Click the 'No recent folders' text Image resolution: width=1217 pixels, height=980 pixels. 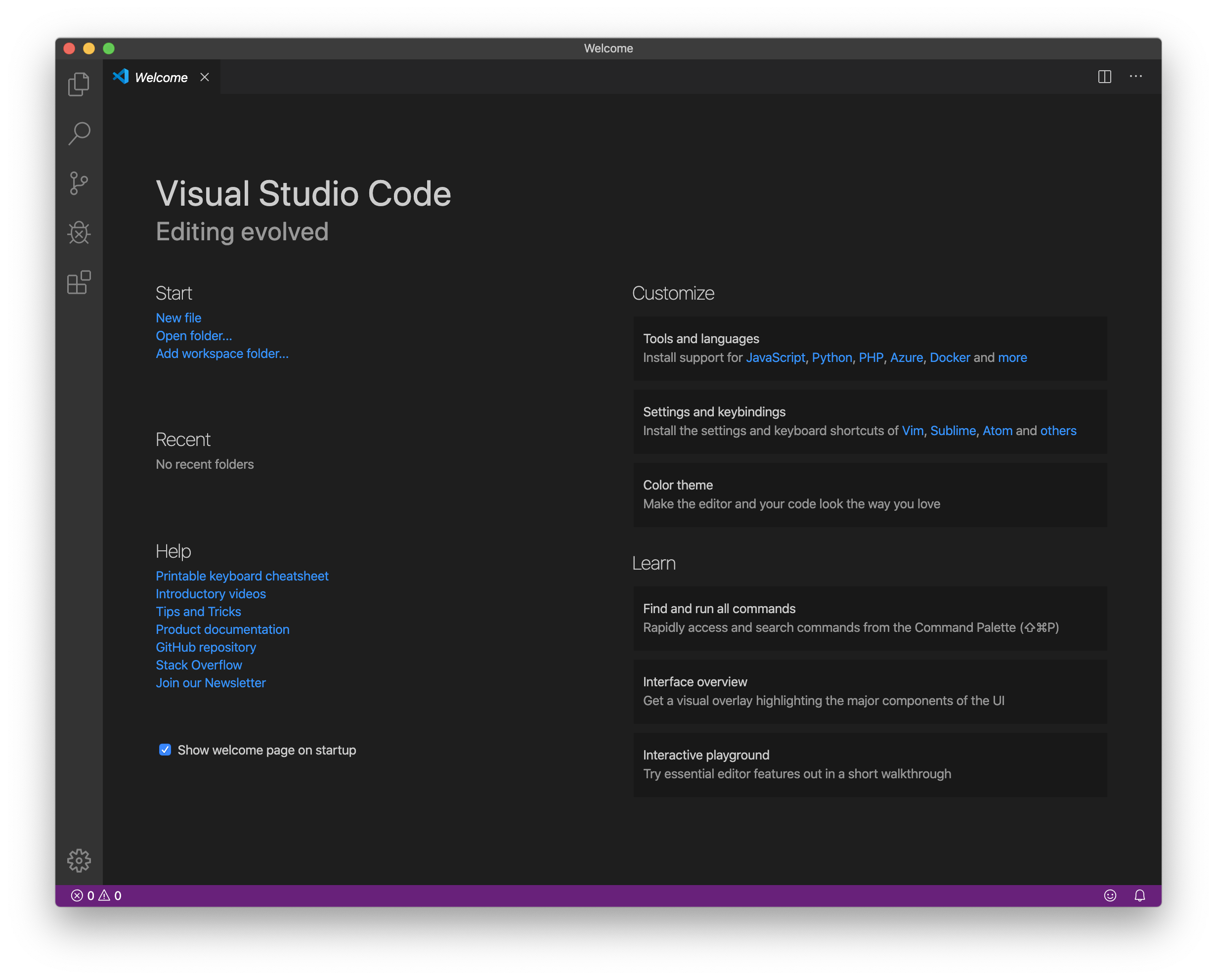pyautogui.click(x=205, y=464)
